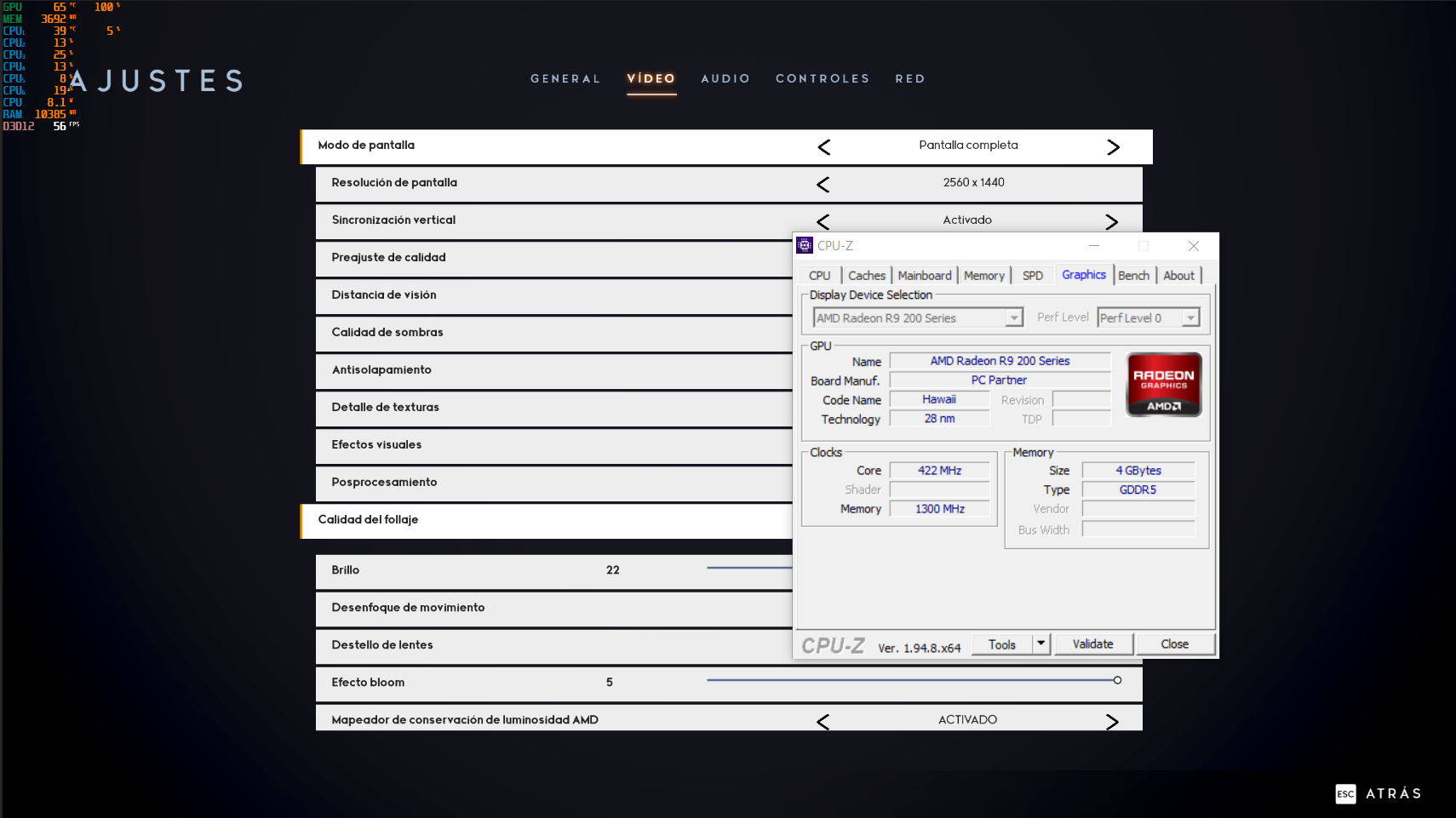Screen dimensions: 1456x818
Task: Click left arrow for Resolución de pantalla
Action: (823, 185)
